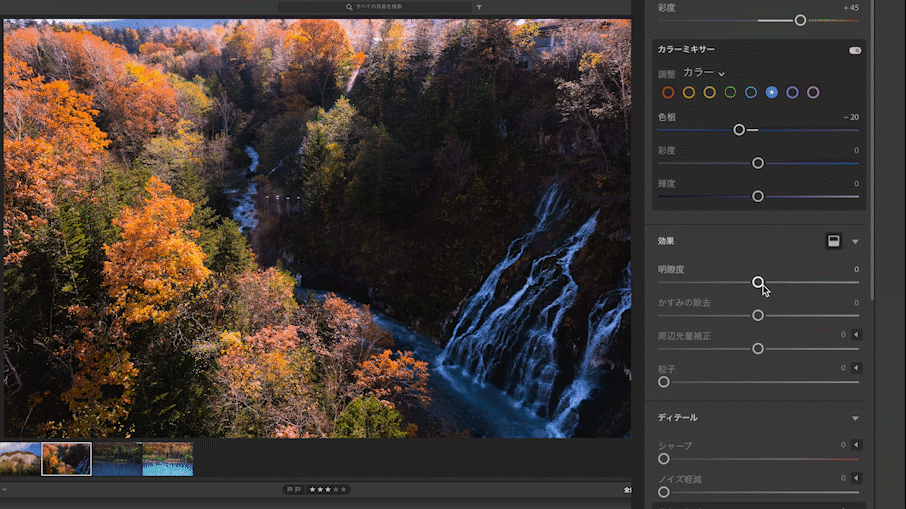Click the ディテール section title
Image resolution: width=906 pixels, height=509 pixels.
click(x=677, y=418)
